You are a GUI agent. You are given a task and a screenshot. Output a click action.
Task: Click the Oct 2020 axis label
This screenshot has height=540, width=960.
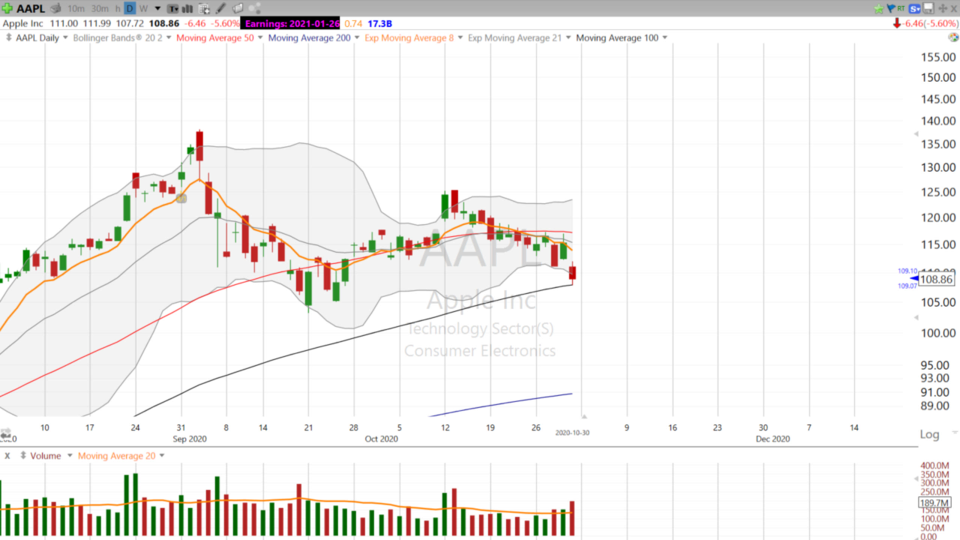tap(381, 438)
